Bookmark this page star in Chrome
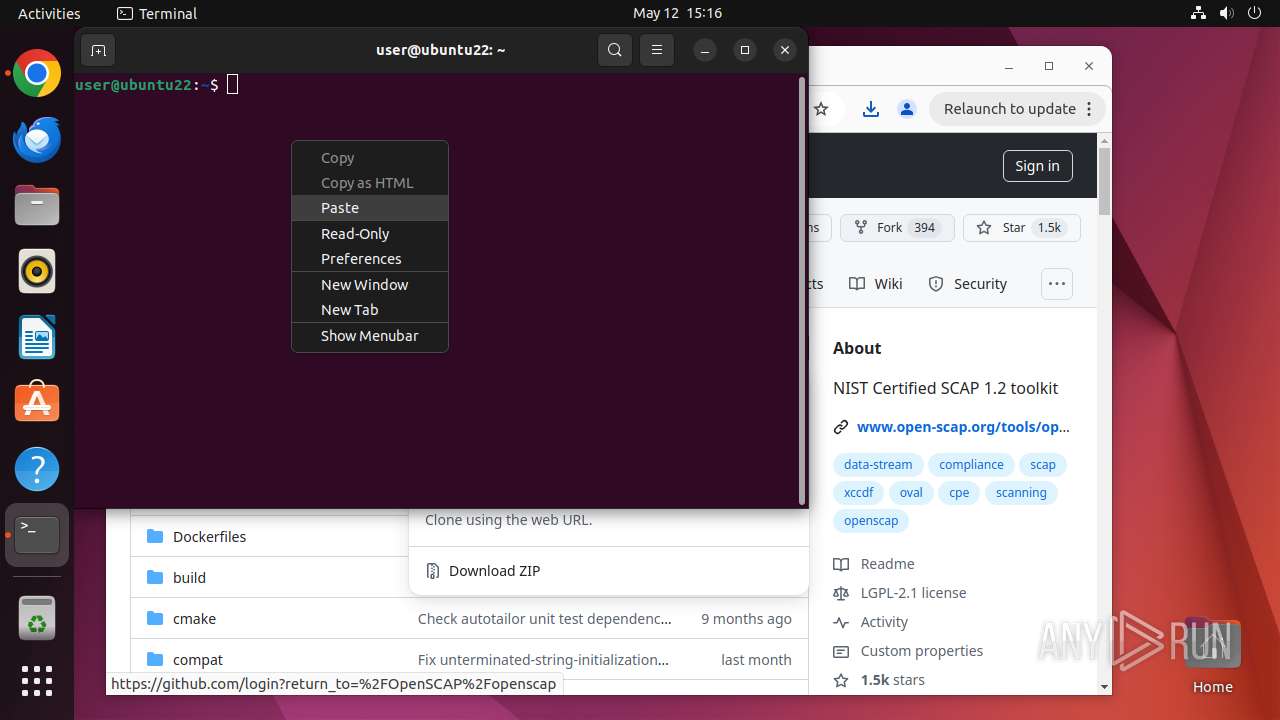This screenshot has height=720, width=1280. pos(821,109)
